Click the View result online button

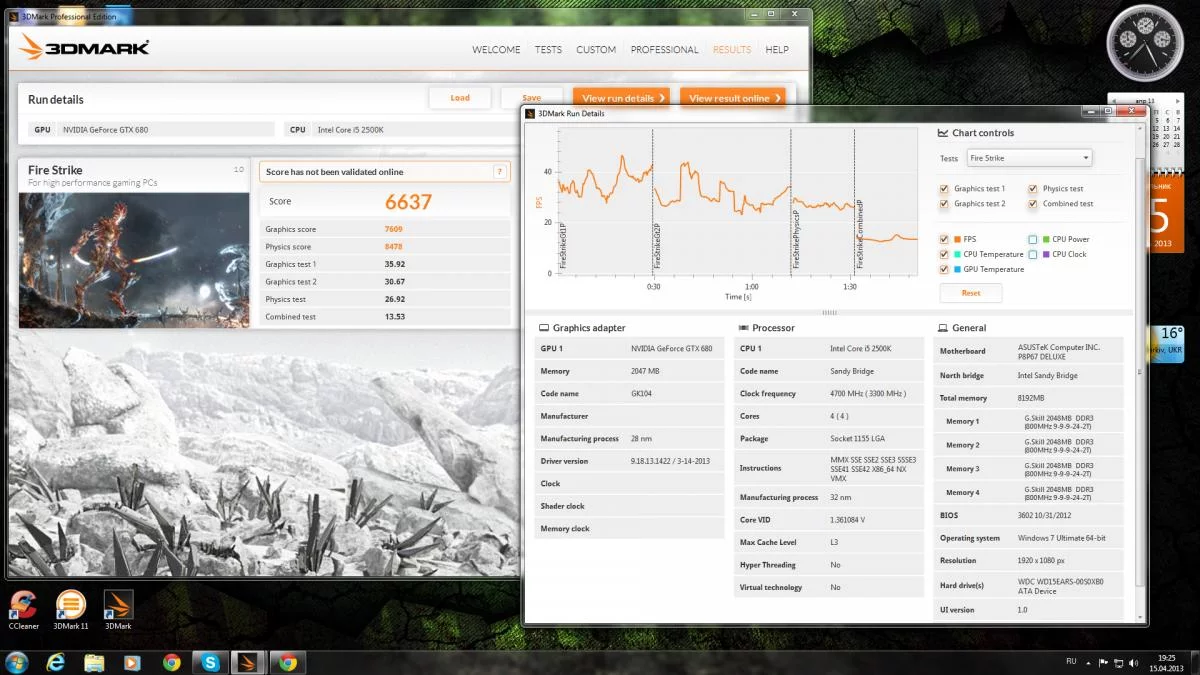[x=732, y=98]
